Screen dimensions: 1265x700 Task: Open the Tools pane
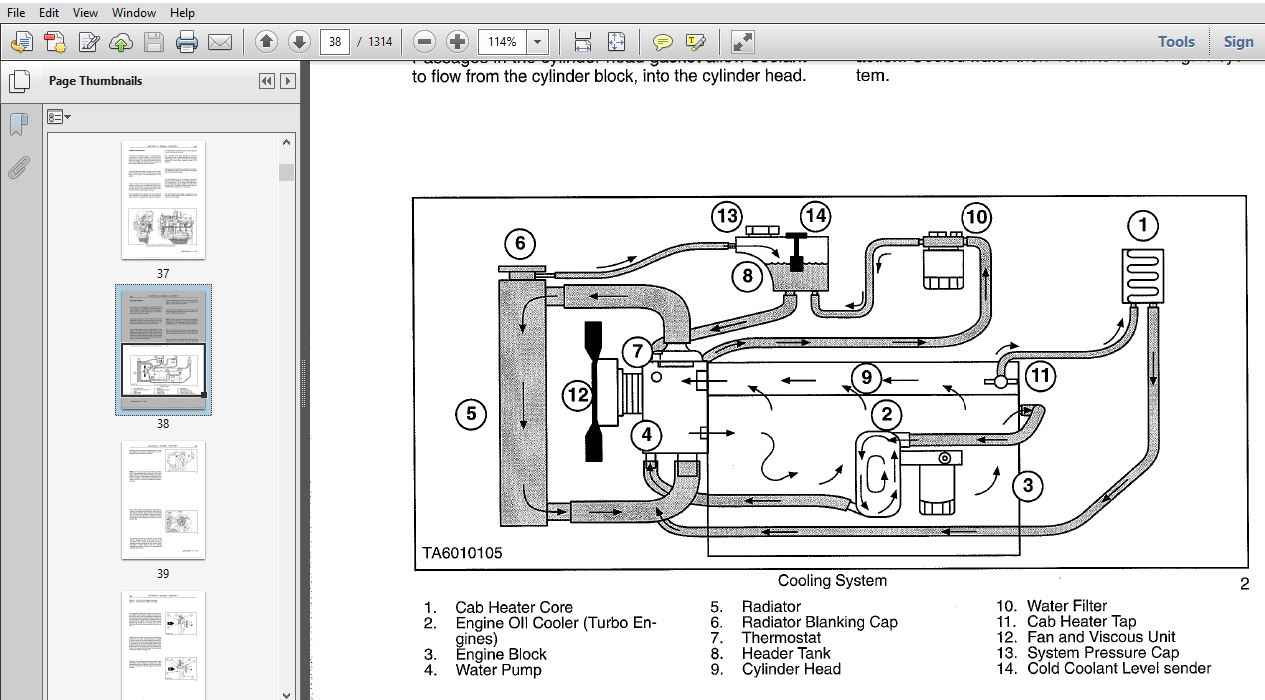1176,42
